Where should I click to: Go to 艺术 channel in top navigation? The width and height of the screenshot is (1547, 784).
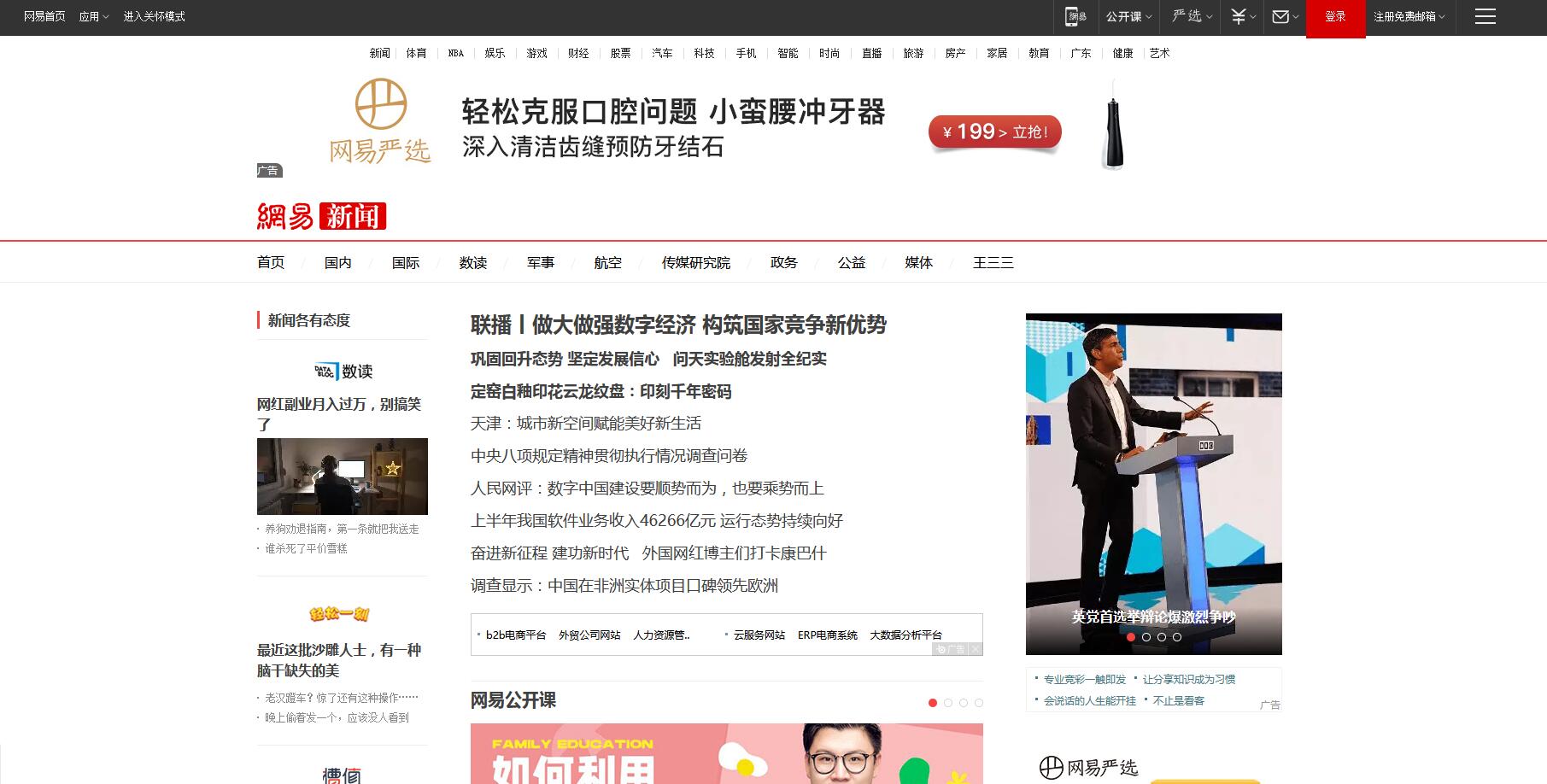pos(1159,53)
